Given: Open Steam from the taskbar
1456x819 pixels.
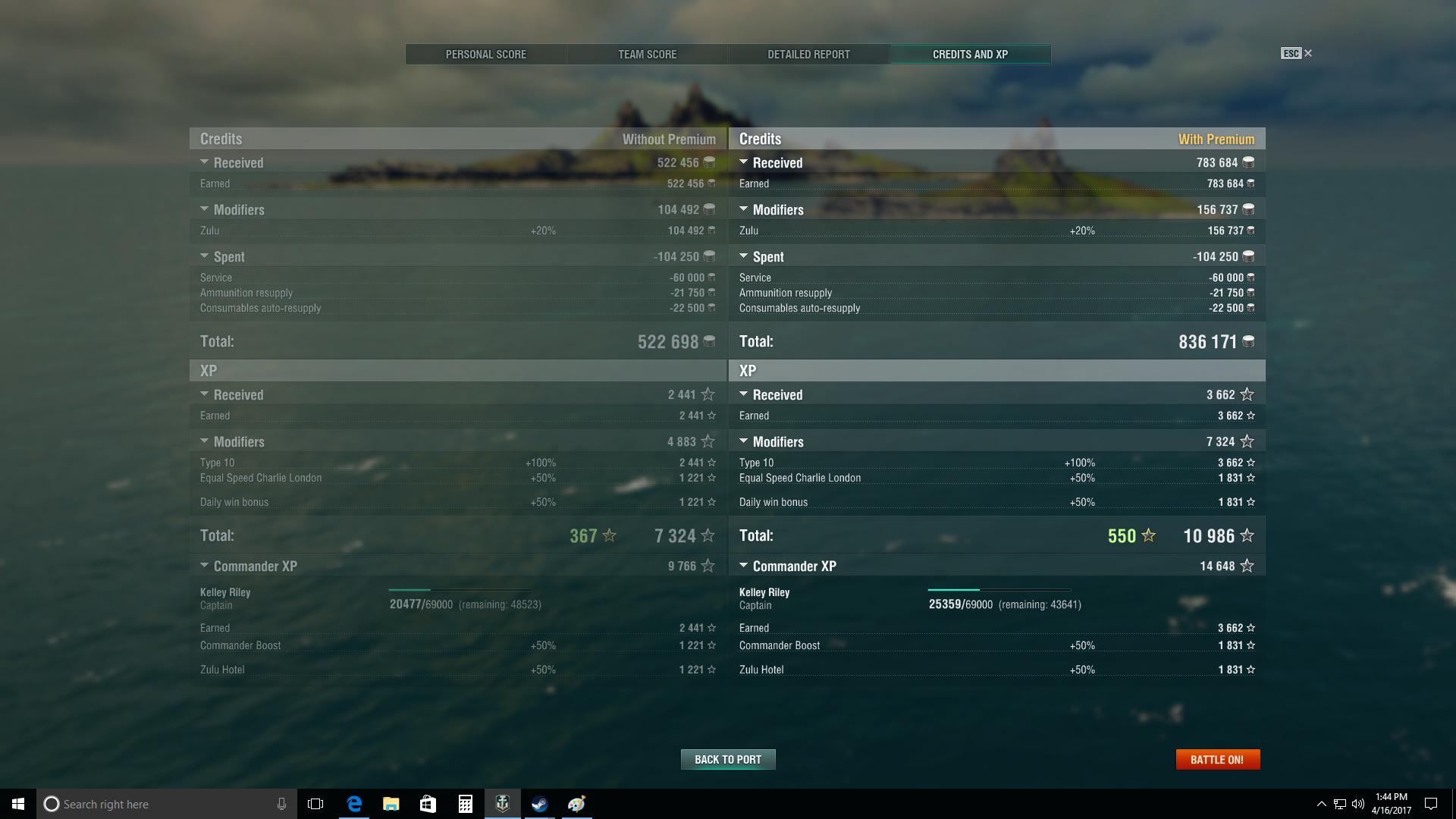Looking at the screenshot, I should (539, 804).
